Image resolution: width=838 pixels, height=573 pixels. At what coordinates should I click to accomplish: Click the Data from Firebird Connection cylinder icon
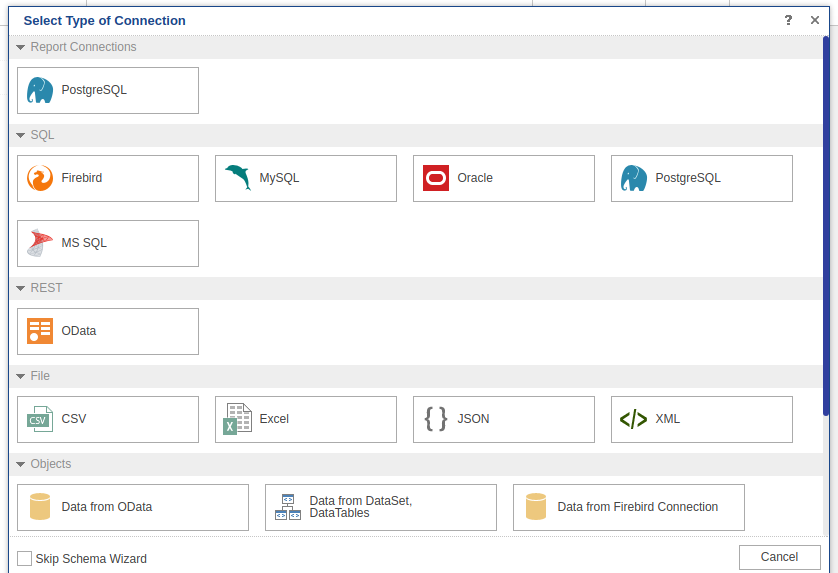[536, 507]
